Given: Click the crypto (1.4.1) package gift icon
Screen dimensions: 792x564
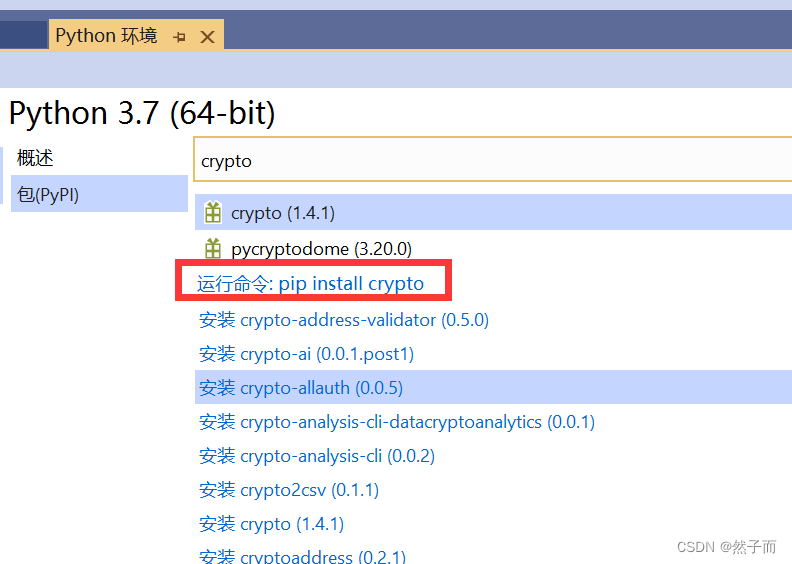Looking at the screenshot, I should [212, 213].
